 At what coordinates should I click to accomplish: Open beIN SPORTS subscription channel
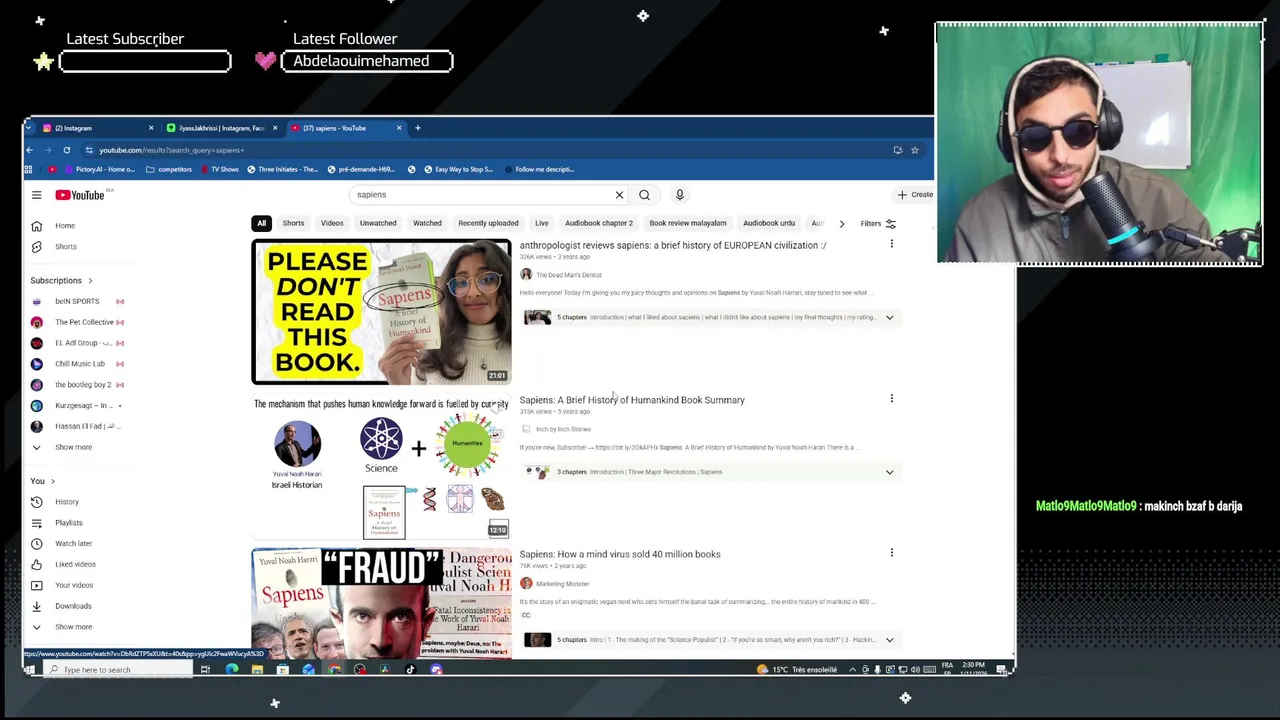point(77,301)
